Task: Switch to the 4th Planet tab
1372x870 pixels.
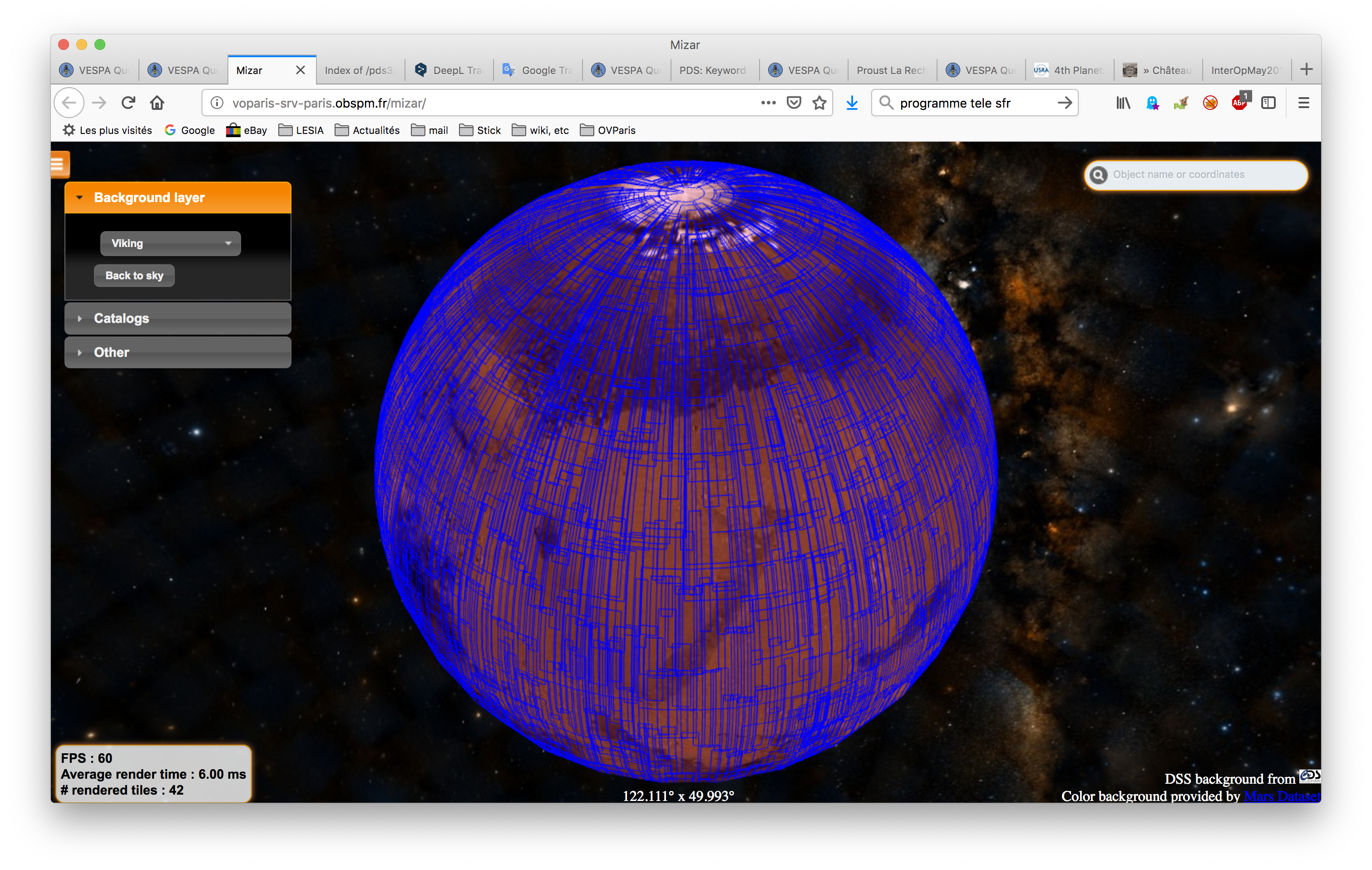Action: pos(1070,70)
